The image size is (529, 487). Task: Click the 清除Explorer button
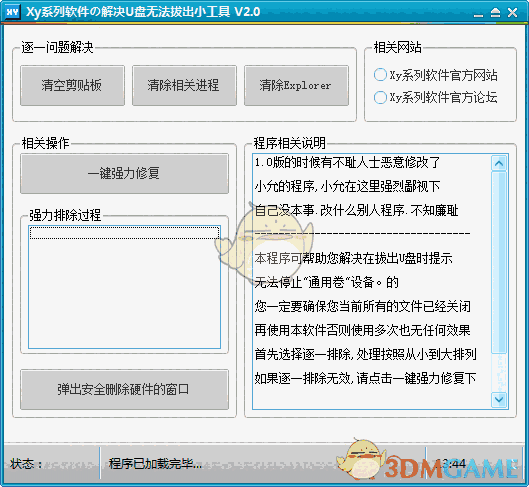pyautogui.click(x=296, y=86)
